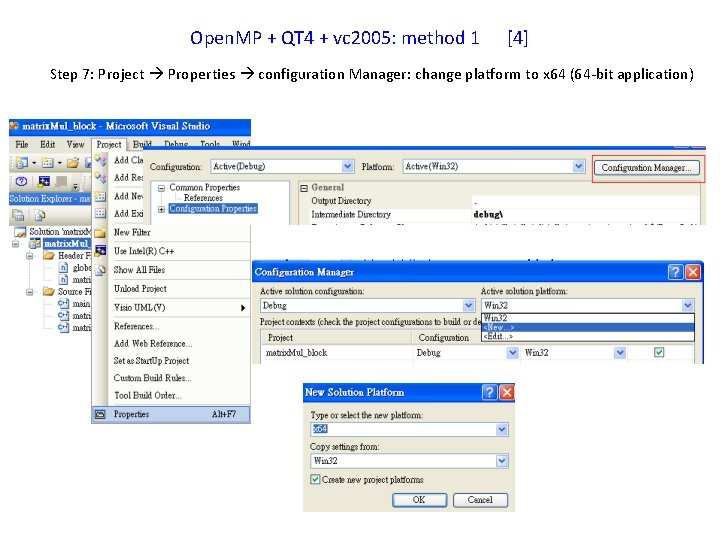Choose Tool Build Order... entry
Viewport: 720px width, 540px height.
(148, 395)
